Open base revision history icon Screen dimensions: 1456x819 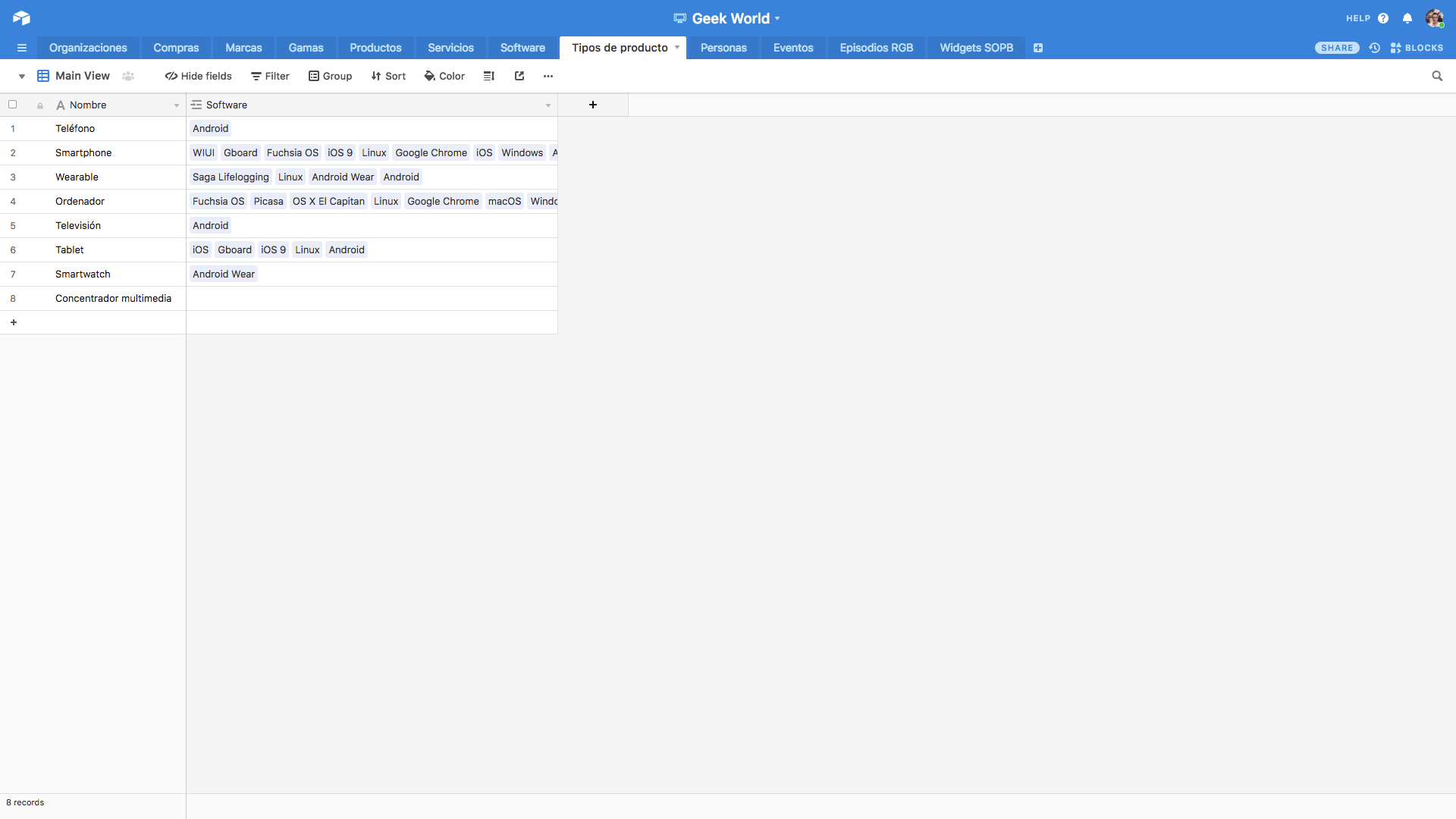[1374, 48]
